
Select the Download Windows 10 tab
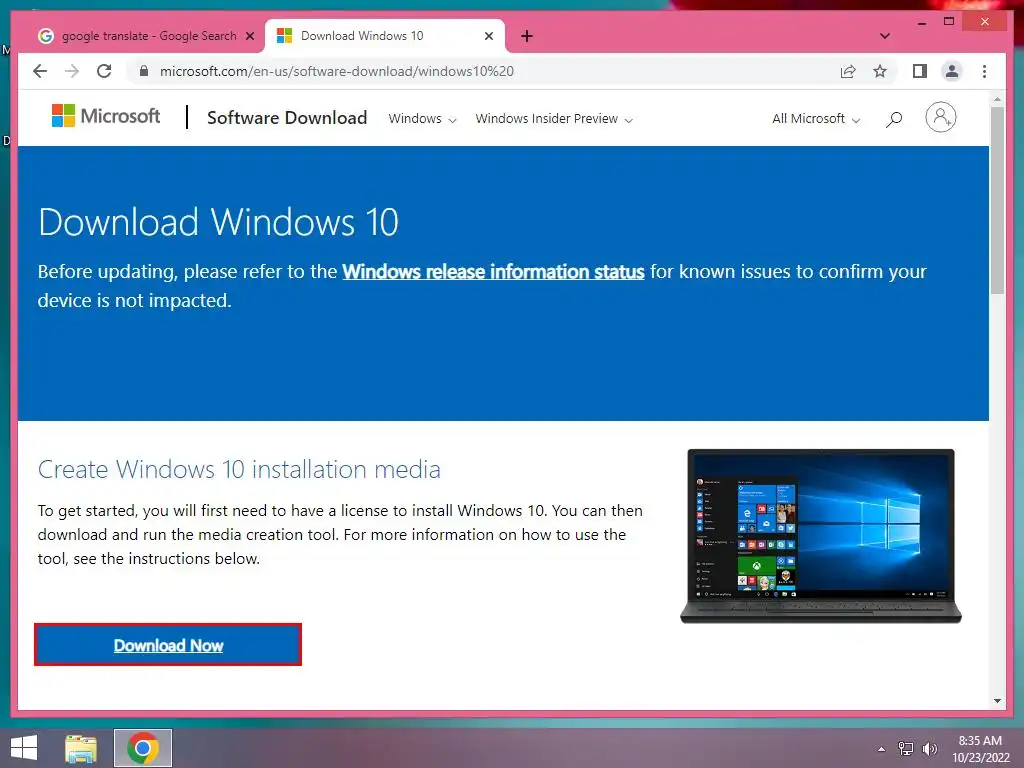click(x=385, y=36)
